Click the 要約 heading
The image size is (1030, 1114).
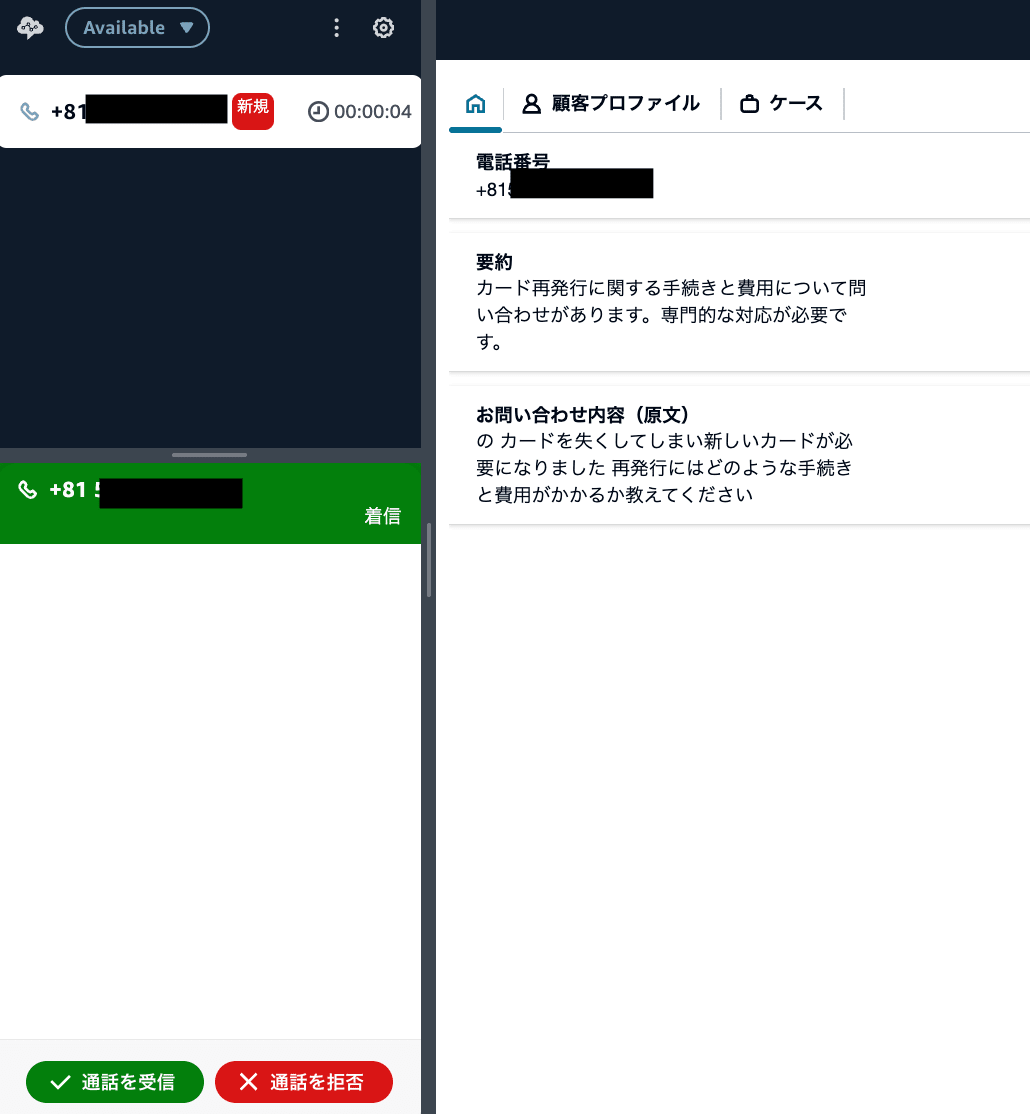click(x=494, y=262)
